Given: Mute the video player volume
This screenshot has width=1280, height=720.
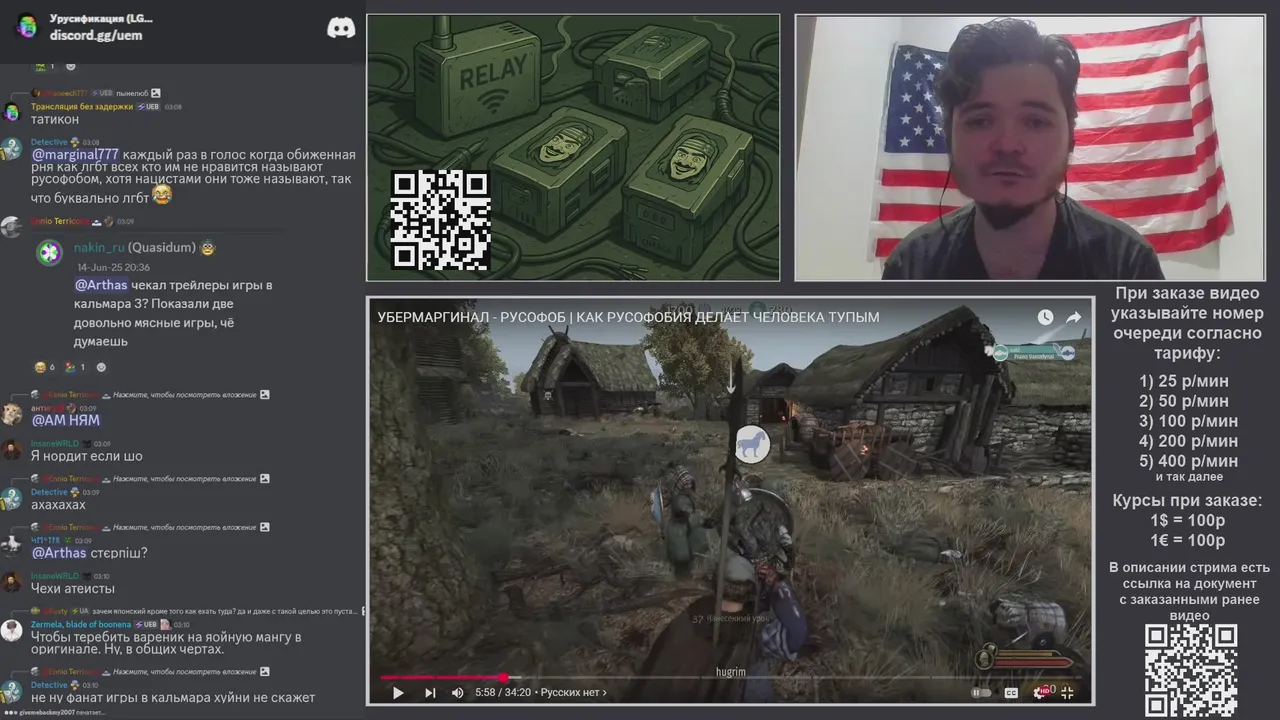Looking at the screenshot, I should tap(458, 692).
